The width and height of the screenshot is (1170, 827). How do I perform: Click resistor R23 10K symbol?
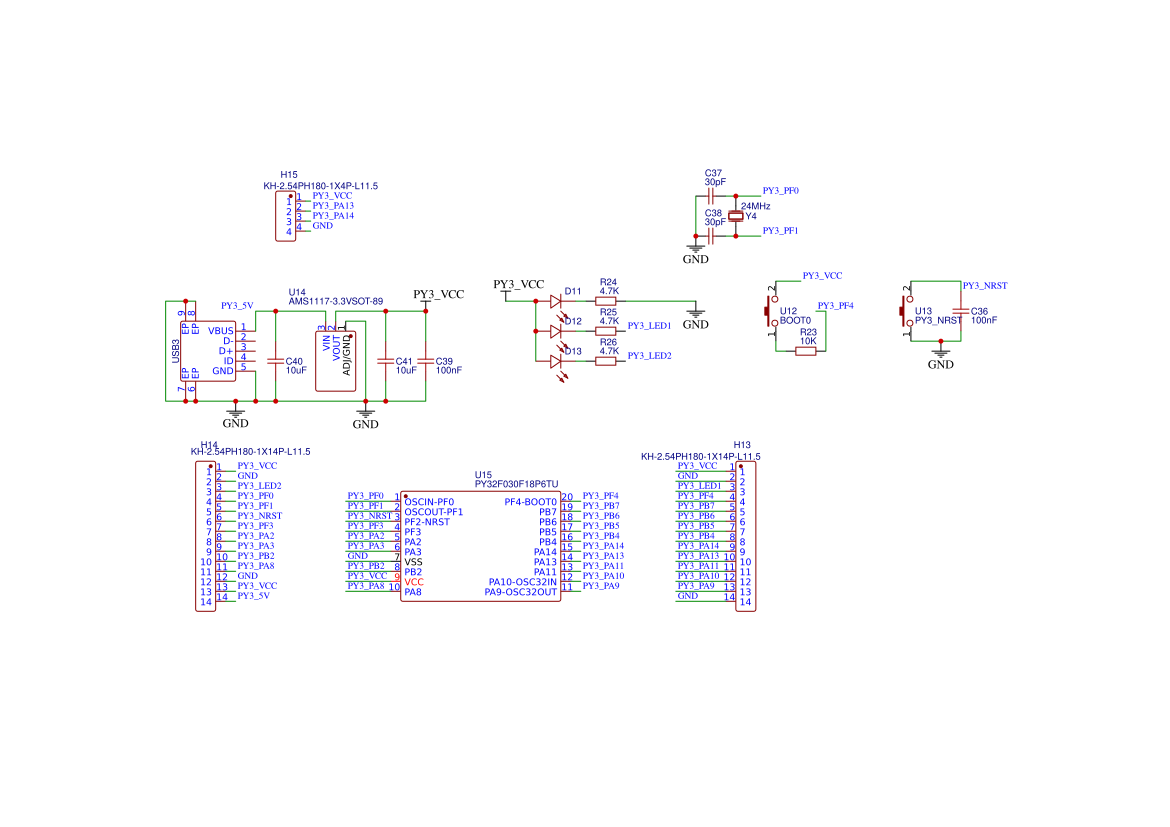tap(806, 351)
